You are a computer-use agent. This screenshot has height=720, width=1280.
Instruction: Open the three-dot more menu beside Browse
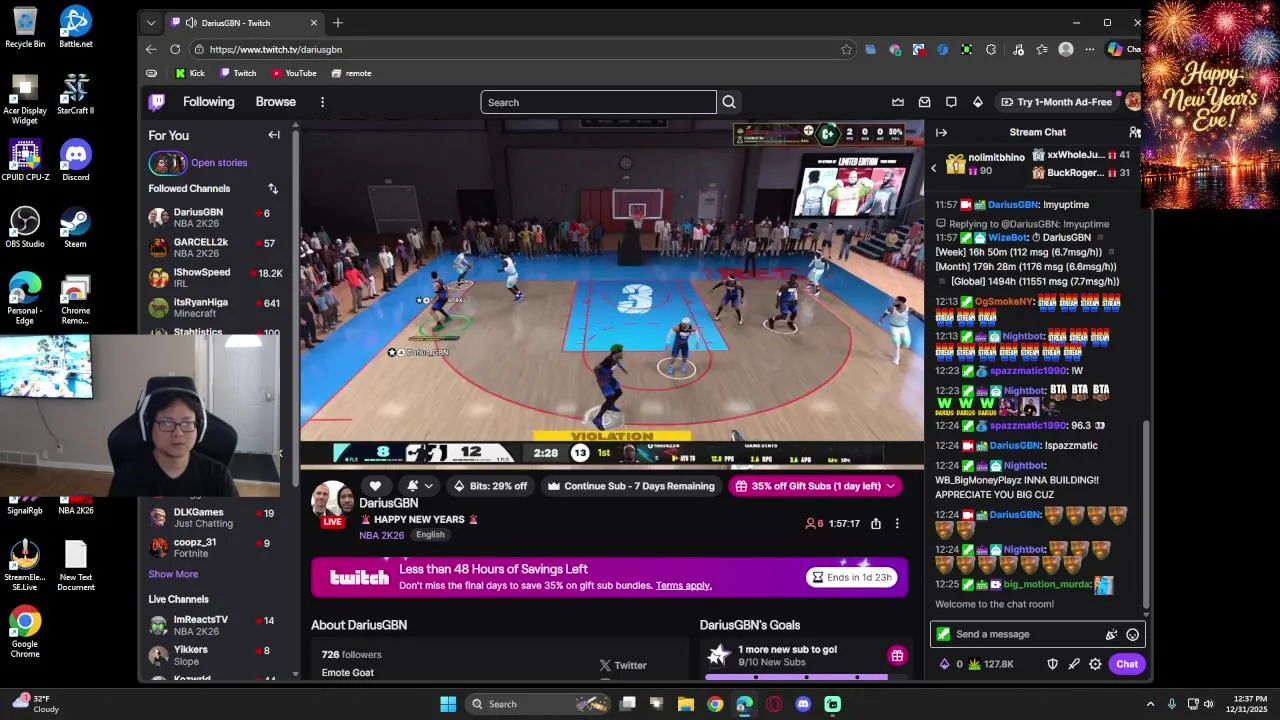pos(322,102)
